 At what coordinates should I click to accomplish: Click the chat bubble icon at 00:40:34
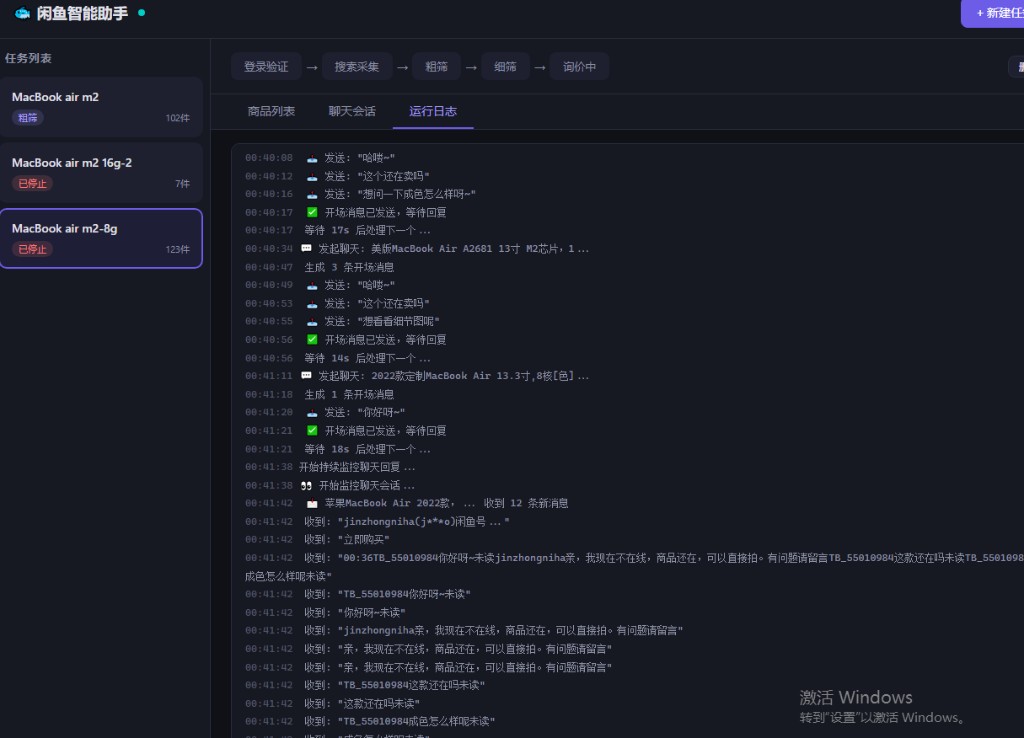pos(306,249)
